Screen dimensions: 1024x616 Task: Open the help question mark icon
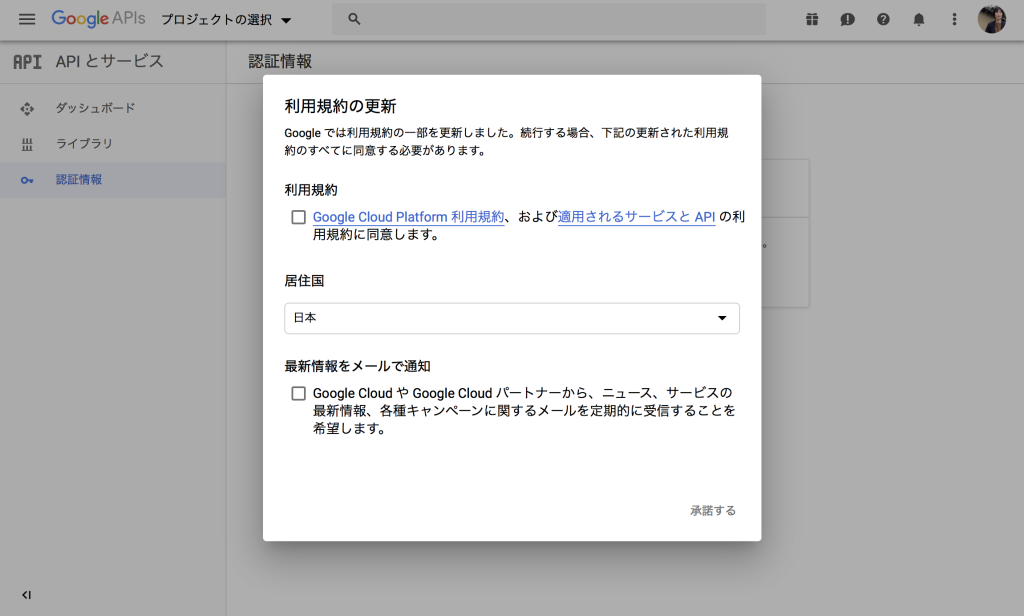click(883, 19)
